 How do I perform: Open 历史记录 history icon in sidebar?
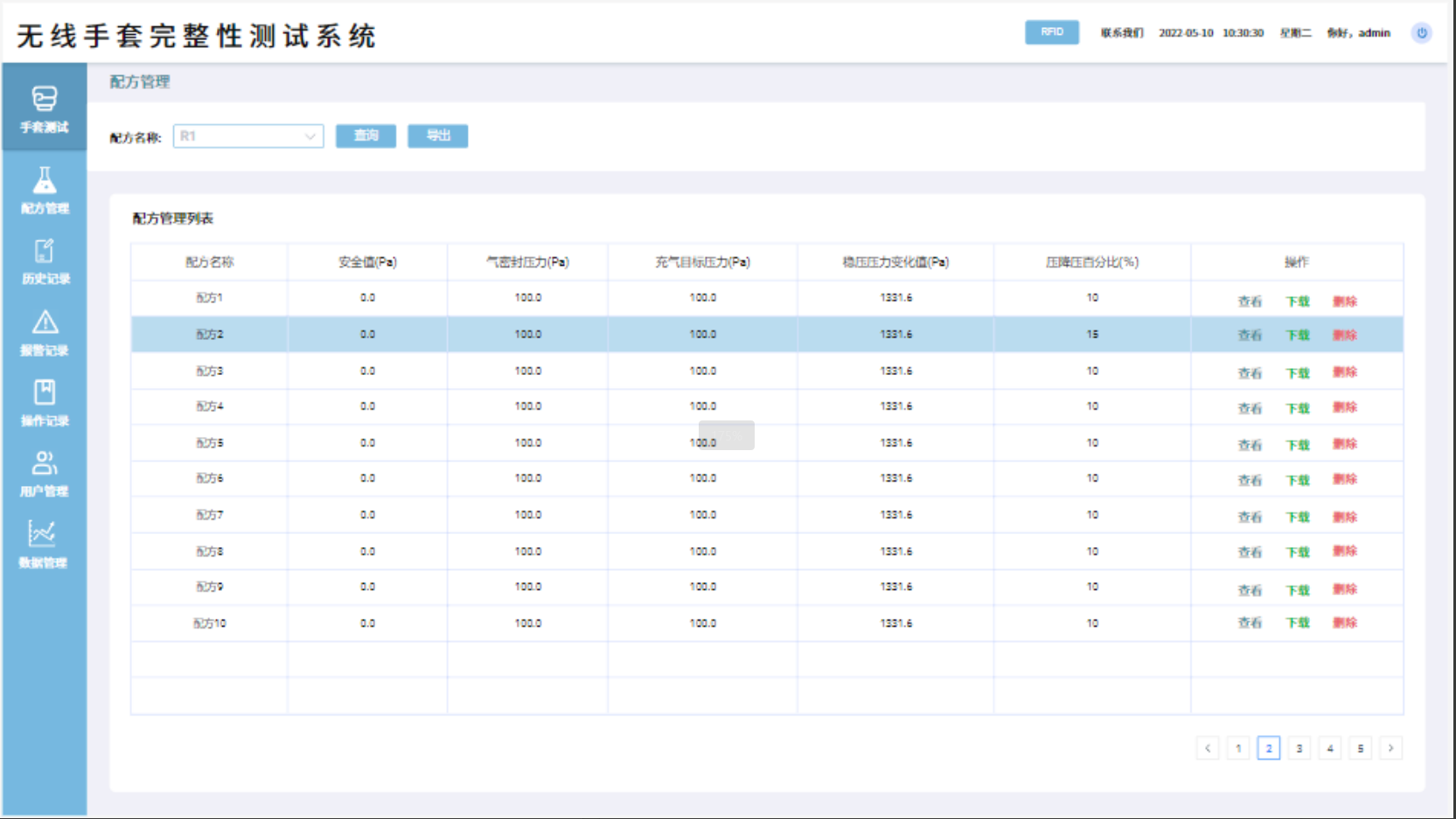(x=45, y=252)
